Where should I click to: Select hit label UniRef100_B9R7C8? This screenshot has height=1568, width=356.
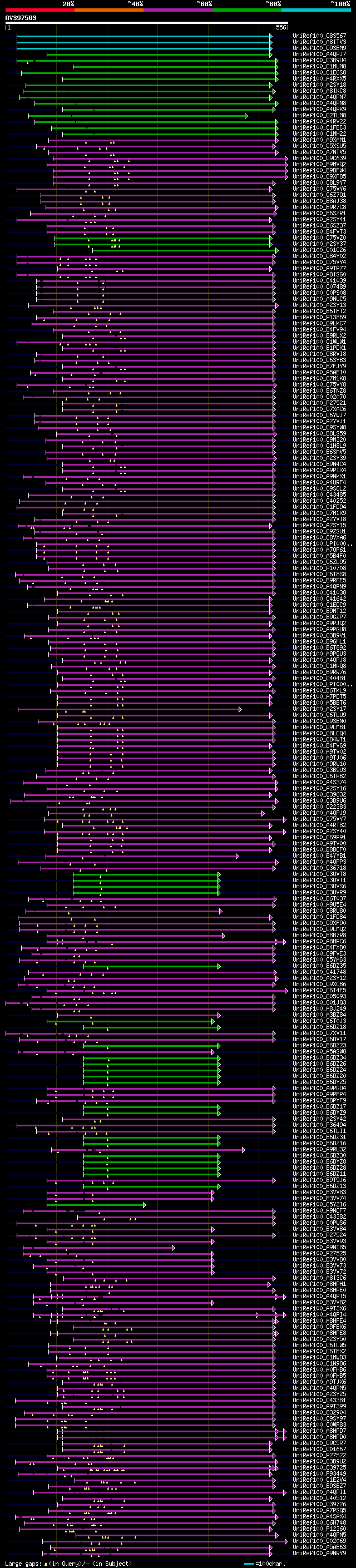[x=319, y=207]
